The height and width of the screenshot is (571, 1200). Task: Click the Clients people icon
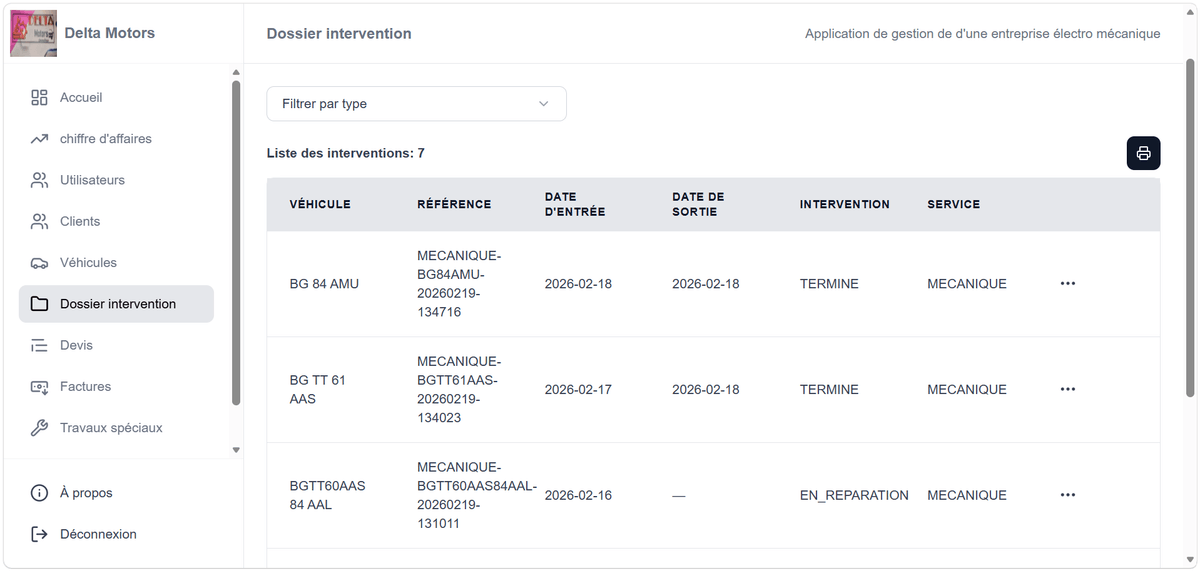[39, 221]
